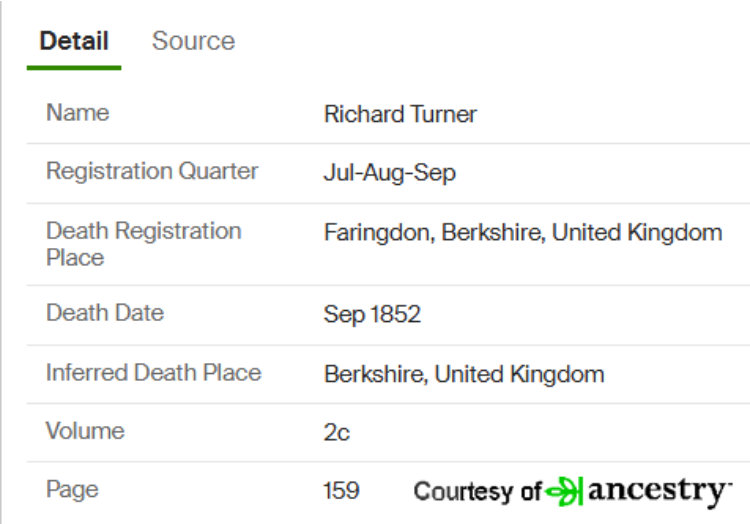Image resolution: width=750 pixels, height=524 pixels.
Task: Click the Inferred Death Place label
Action: click(x=154, y=373)
